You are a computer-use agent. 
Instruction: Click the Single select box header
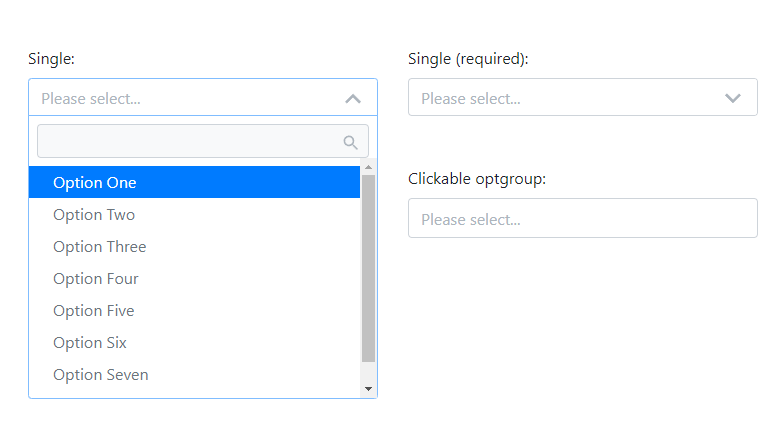pyautogui.click(x=203, y=98)
